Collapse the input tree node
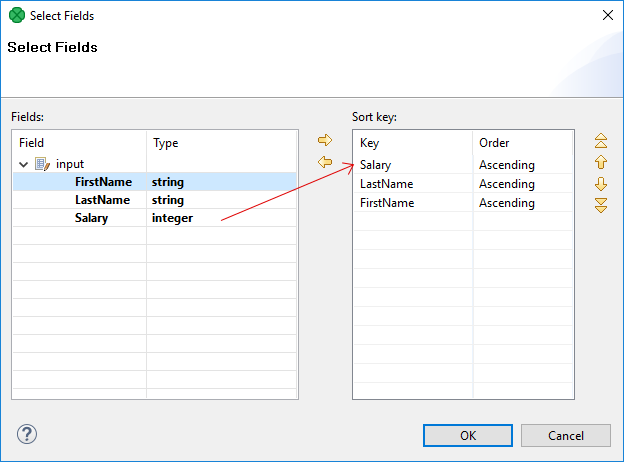Screen dimensions: 624x462 click(24, 164)
